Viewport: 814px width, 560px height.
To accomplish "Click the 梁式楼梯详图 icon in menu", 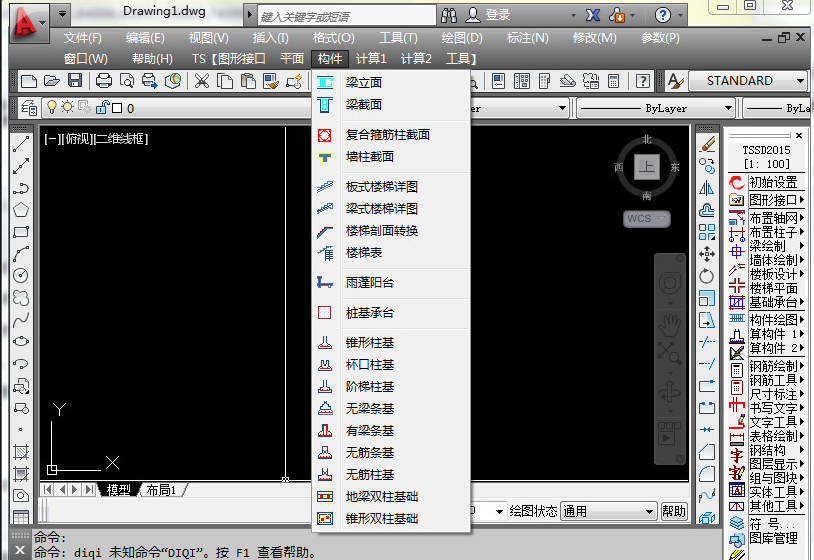I will click(325, 209).
